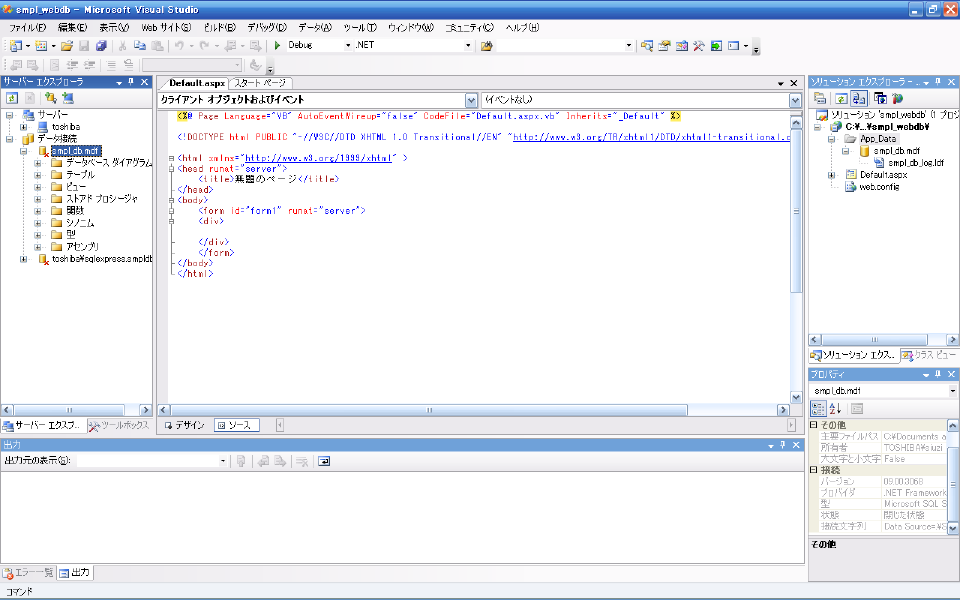Open the Debug configuration dropdown

pos(348,45)
